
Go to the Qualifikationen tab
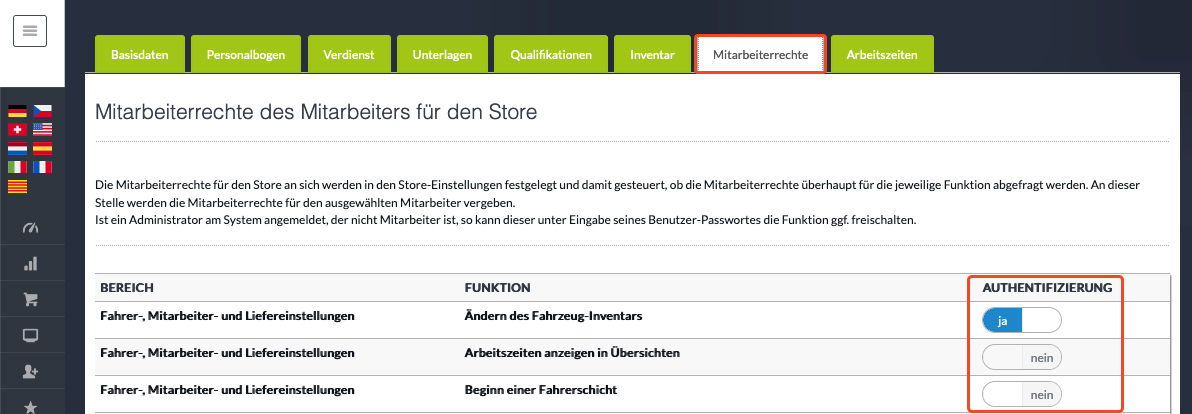pyautogui.click(x=551, y=54)
